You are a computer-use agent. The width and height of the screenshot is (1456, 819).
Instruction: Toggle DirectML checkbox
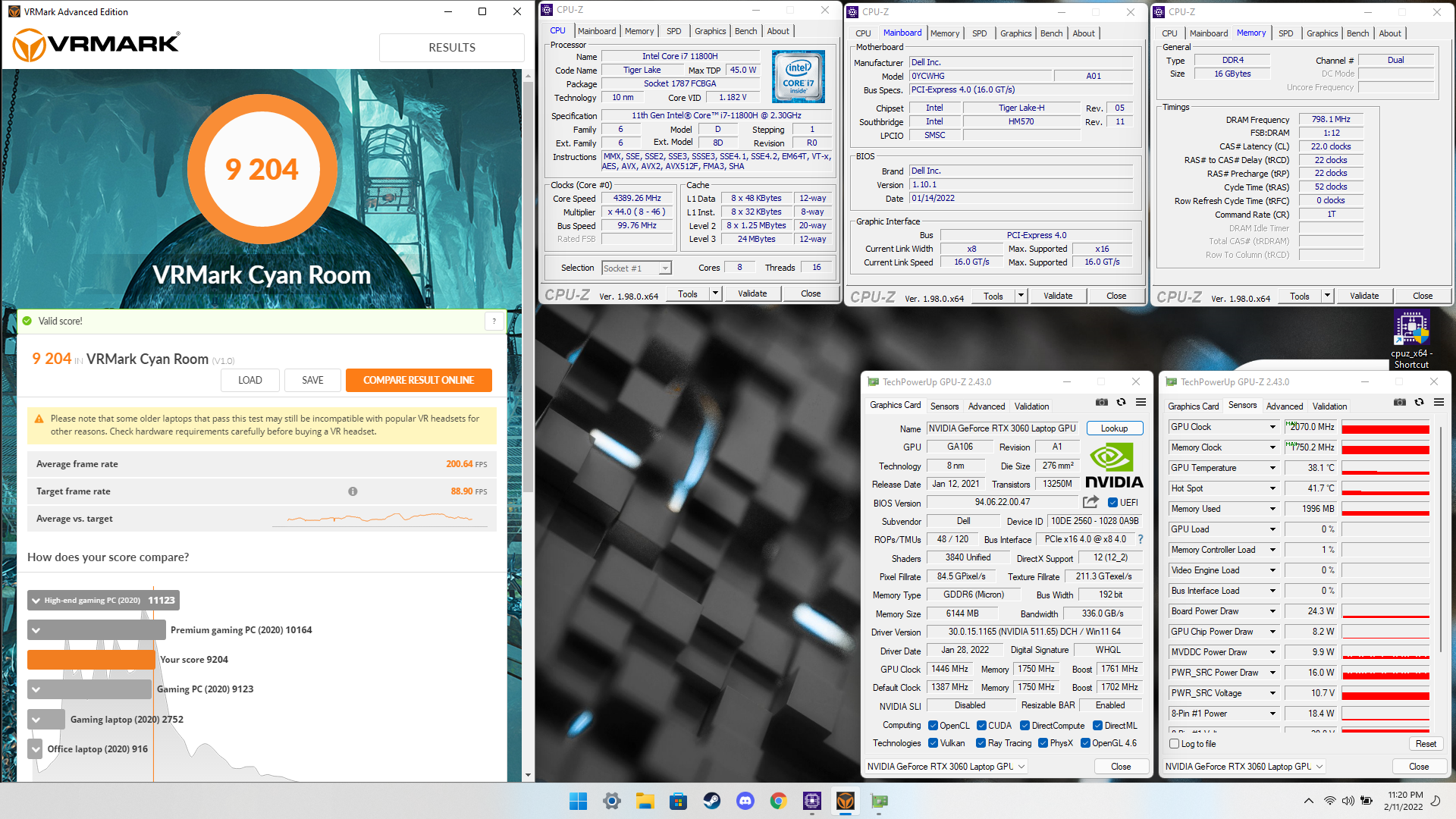point(1097,726)
